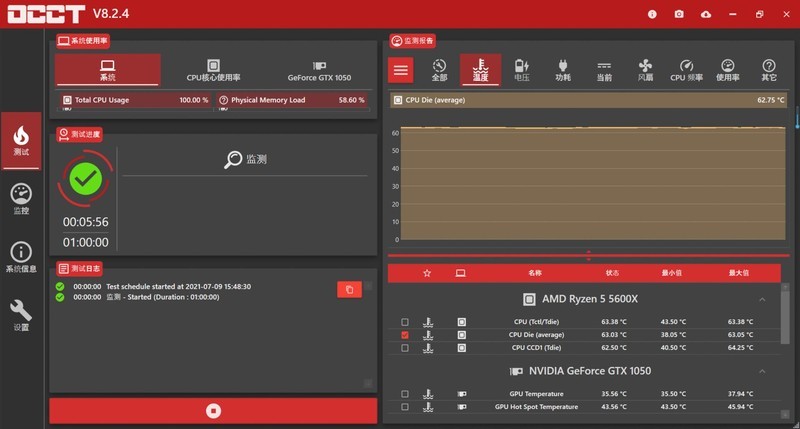The height and width of the screenshot is (429, 800).
Task: Sort by 状态 status column
Action: tap(612, 273)
